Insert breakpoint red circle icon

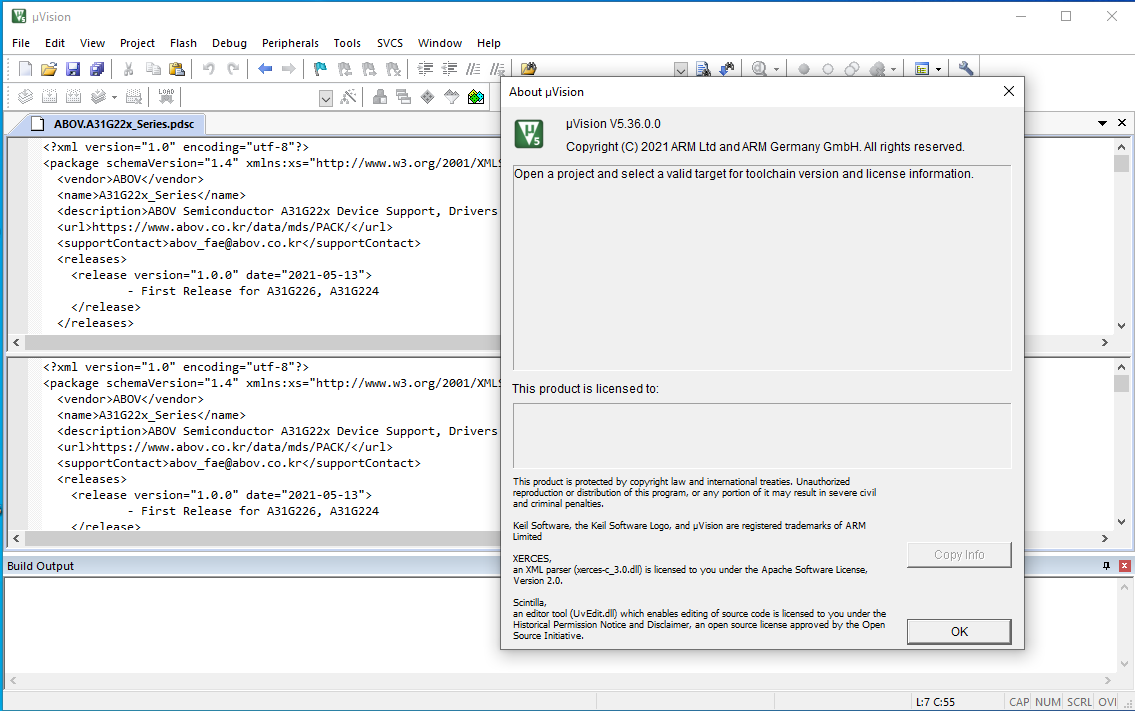[803, 69]
